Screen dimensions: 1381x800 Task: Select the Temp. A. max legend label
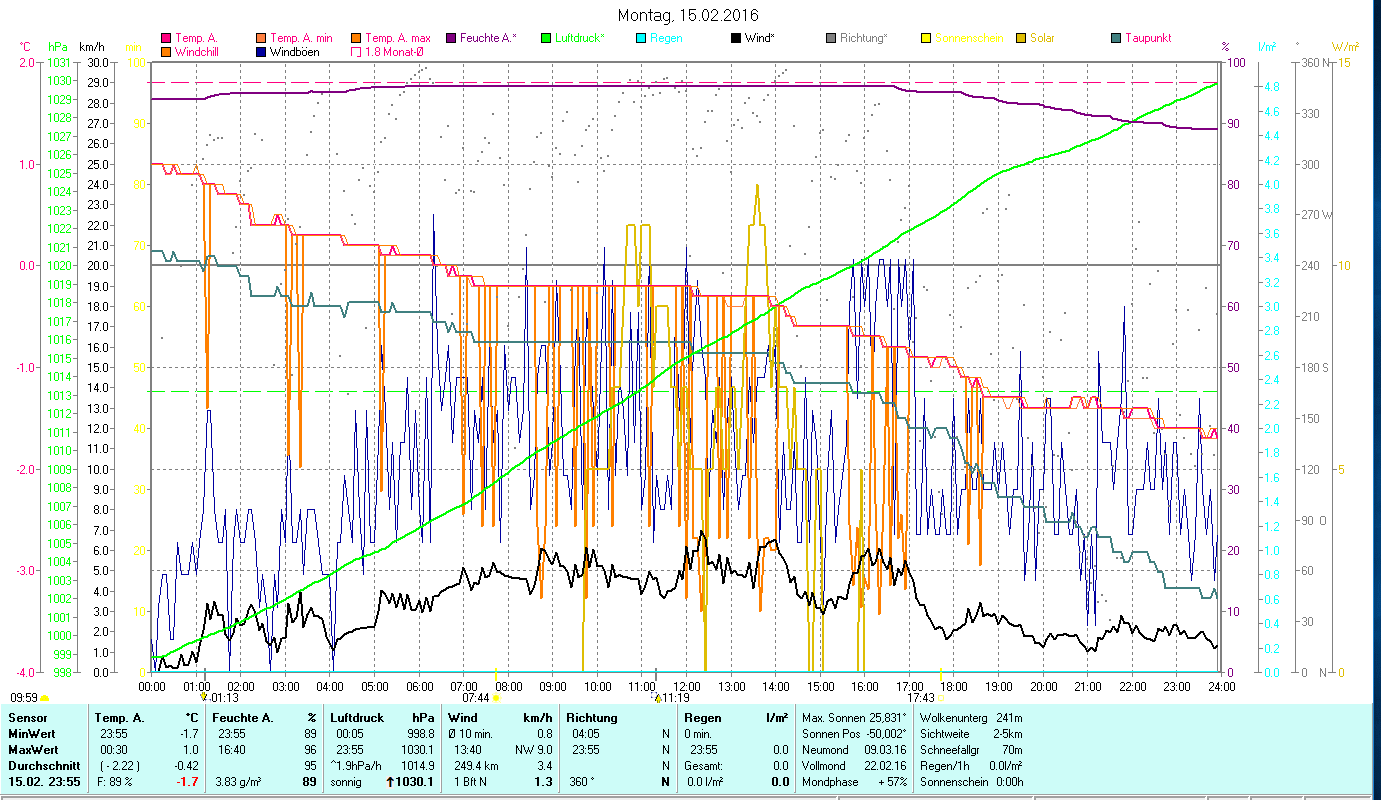tap(398, 38)
